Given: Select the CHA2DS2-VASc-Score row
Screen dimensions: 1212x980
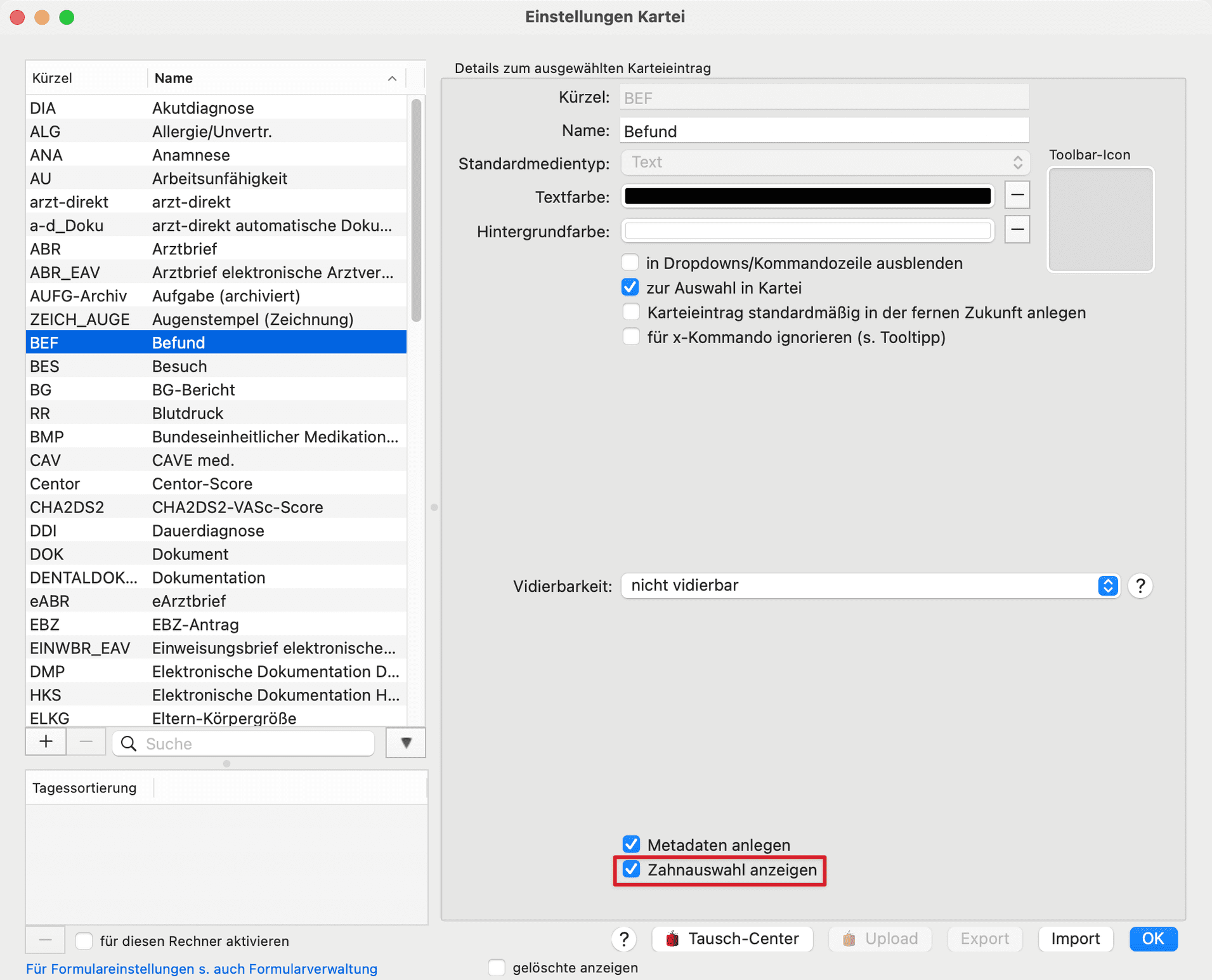Looking at the screenshot, I should (216, 507).
